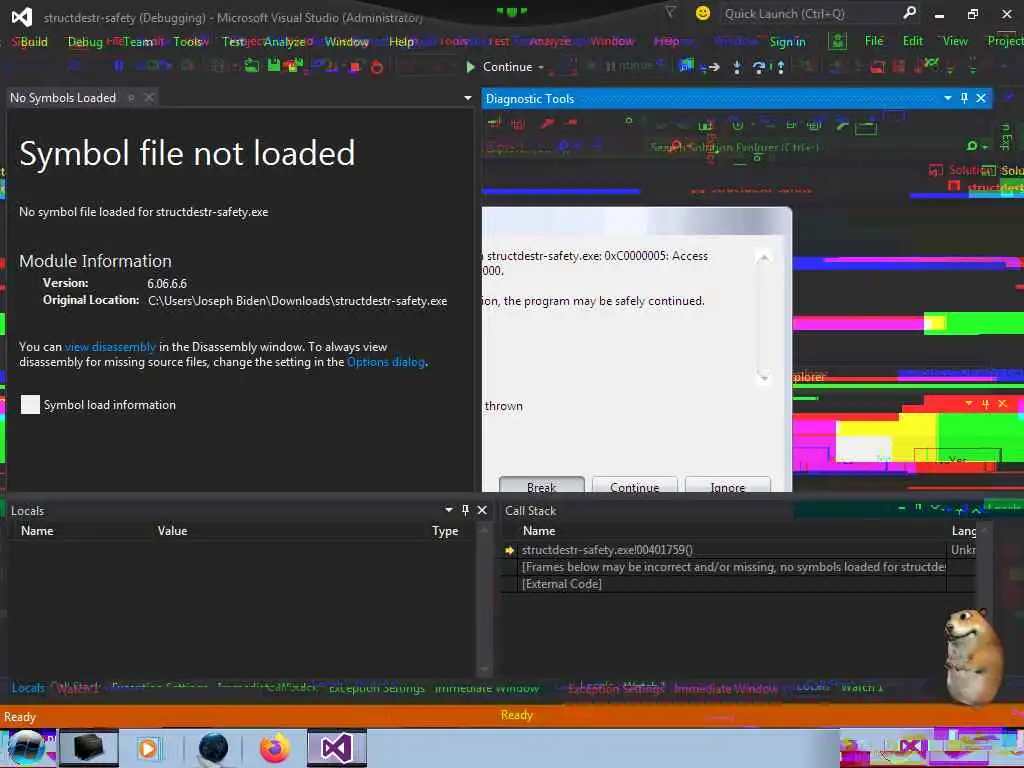Toggle Symbol load information box
The height and width of the screenshot is (768, 1024).
[30, 405]
